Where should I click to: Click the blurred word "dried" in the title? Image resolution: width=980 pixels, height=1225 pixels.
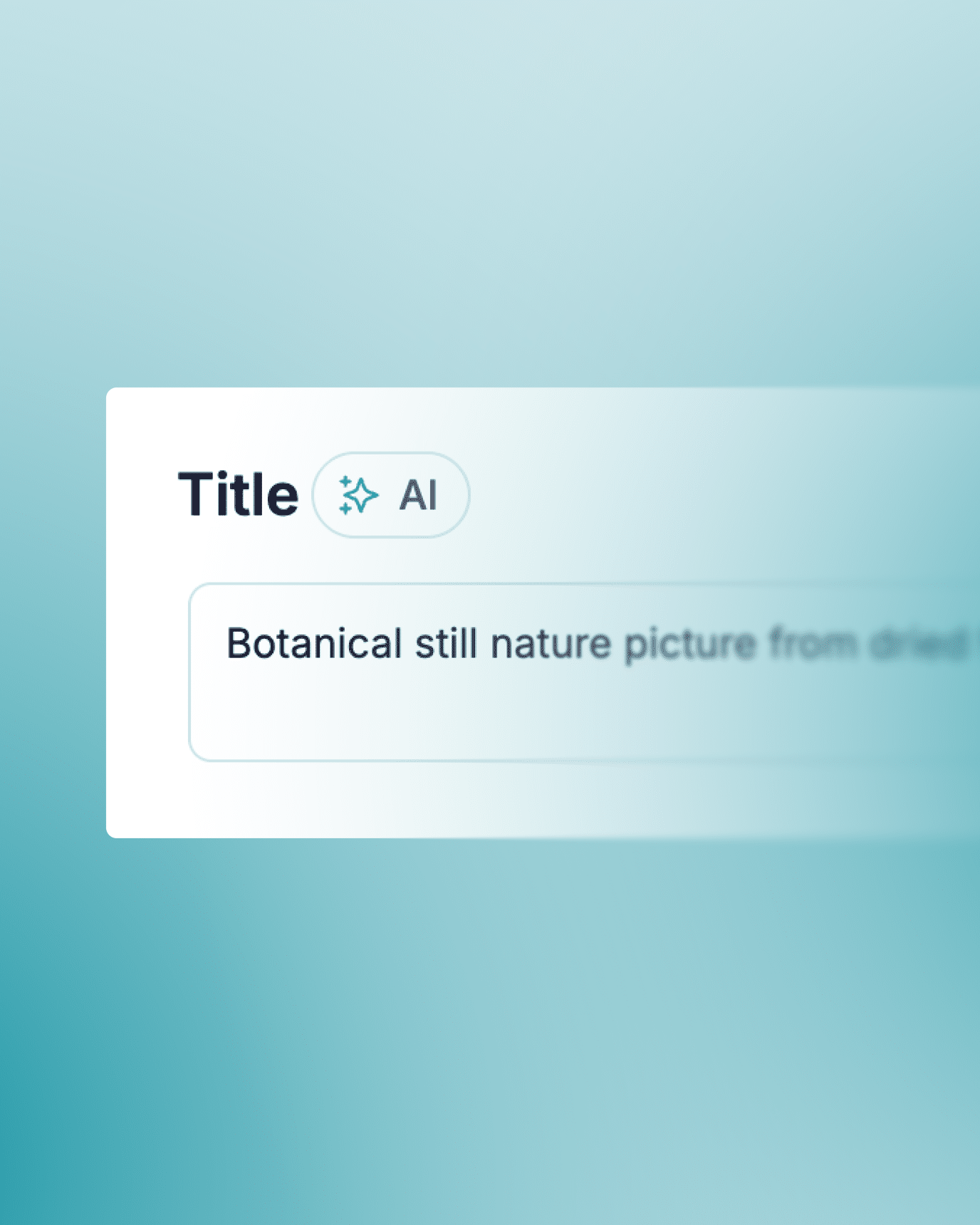[919, 643]
